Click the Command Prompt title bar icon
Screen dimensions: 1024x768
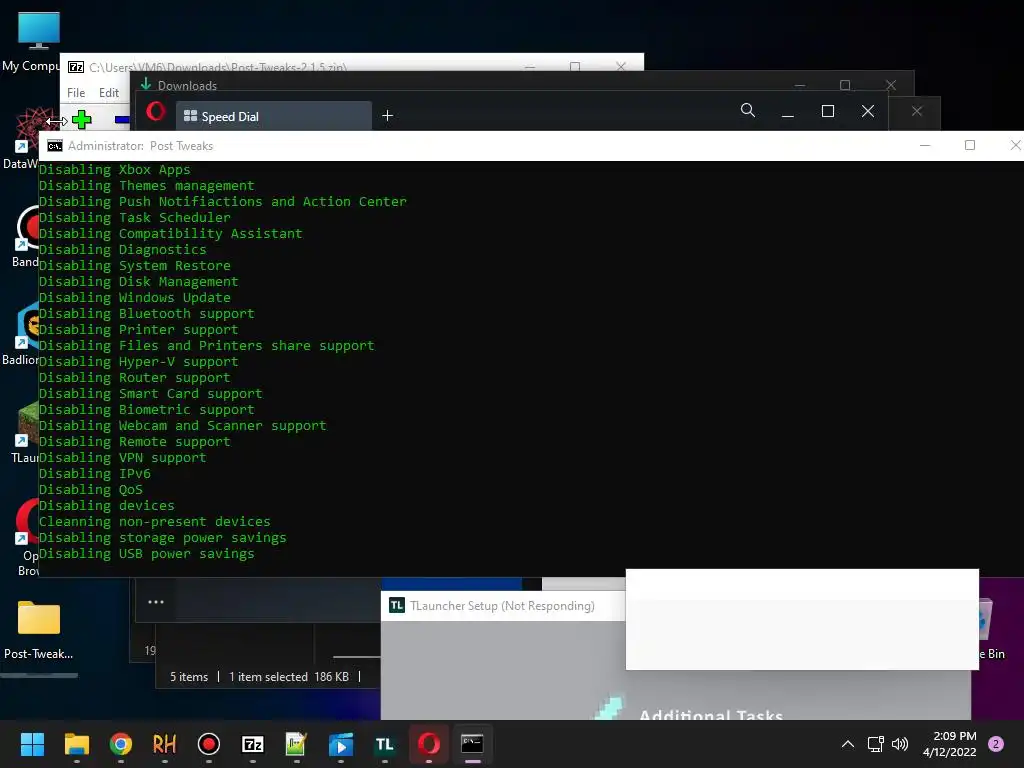pos(55,146)
